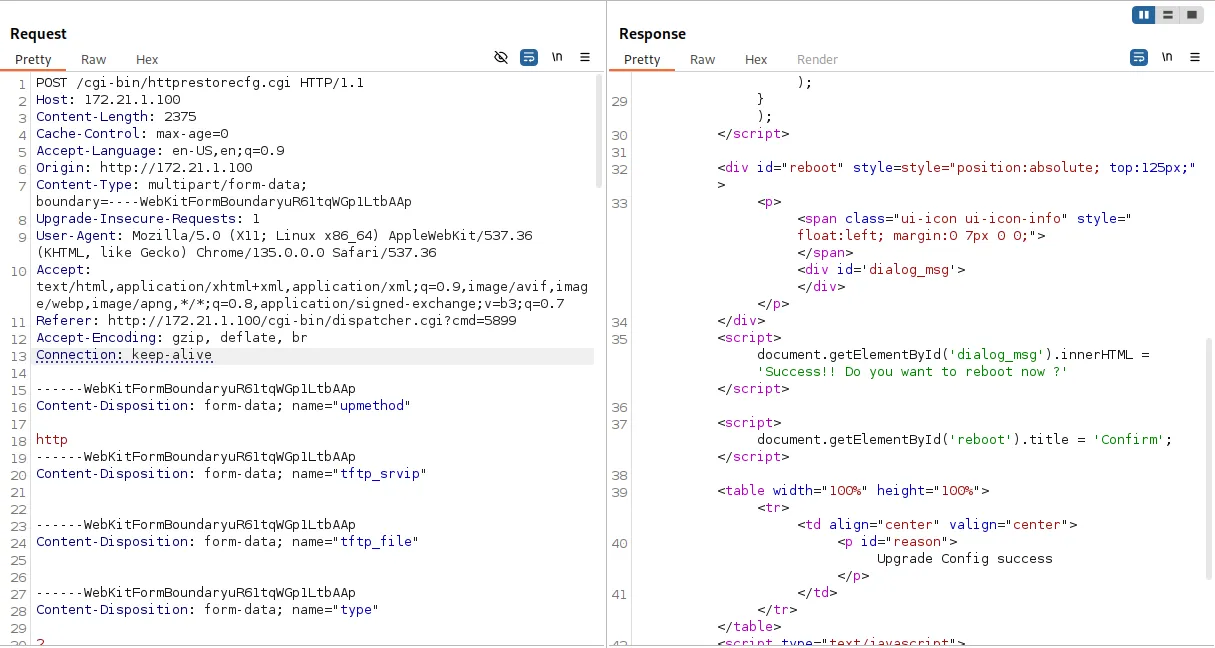Viewport: 1215px width, 648px height.
Task: Toggle \n non-printable chars in Response pane
Action: point(1167,58)
